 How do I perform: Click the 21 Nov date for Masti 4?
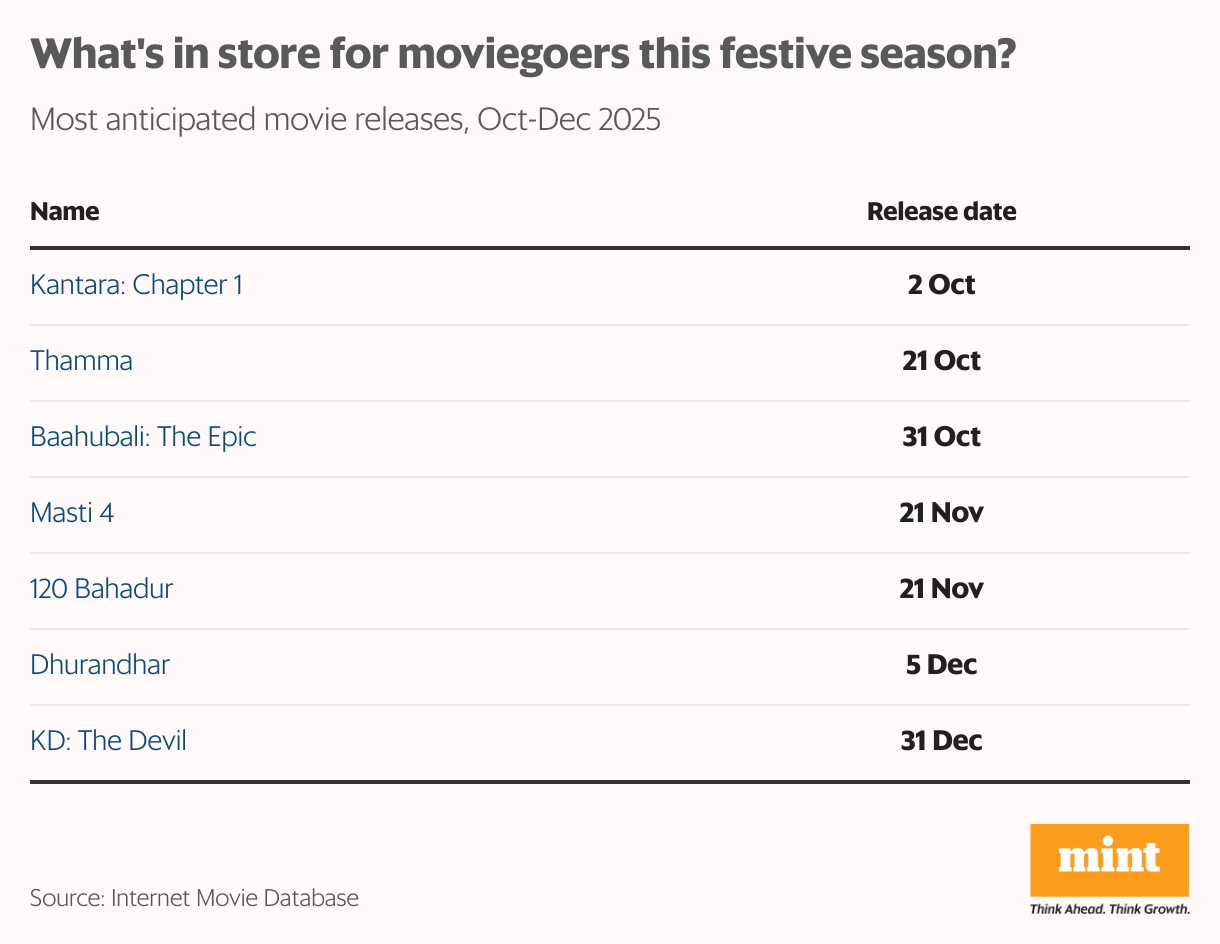click(941, 513)
